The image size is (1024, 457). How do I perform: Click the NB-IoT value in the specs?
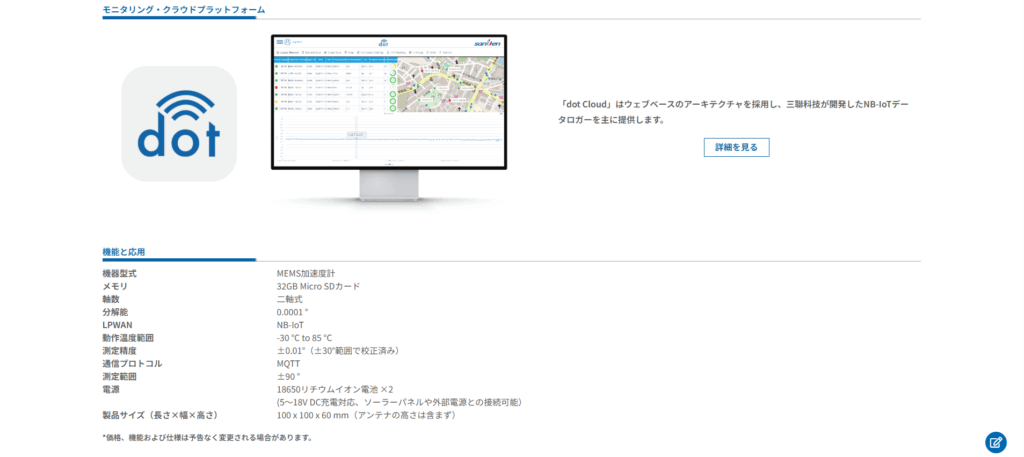(290, 325)
